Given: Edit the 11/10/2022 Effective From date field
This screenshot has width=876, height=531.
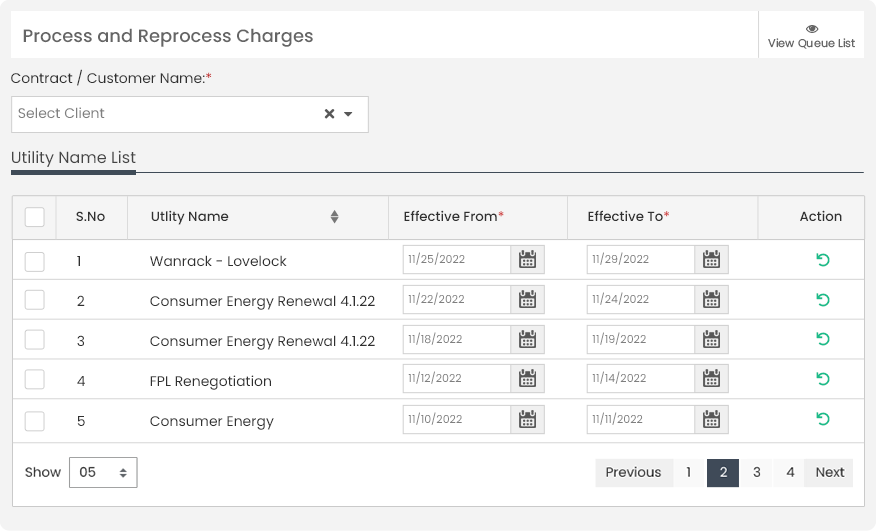Looking at the screenshot, I should [456, 419].
